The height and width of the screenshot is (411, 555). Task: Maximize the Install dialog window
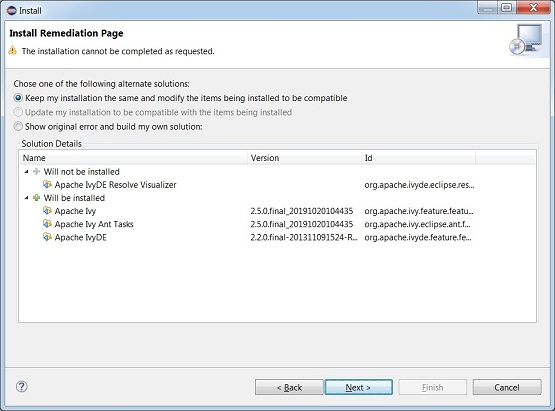(x=507, y=7)
